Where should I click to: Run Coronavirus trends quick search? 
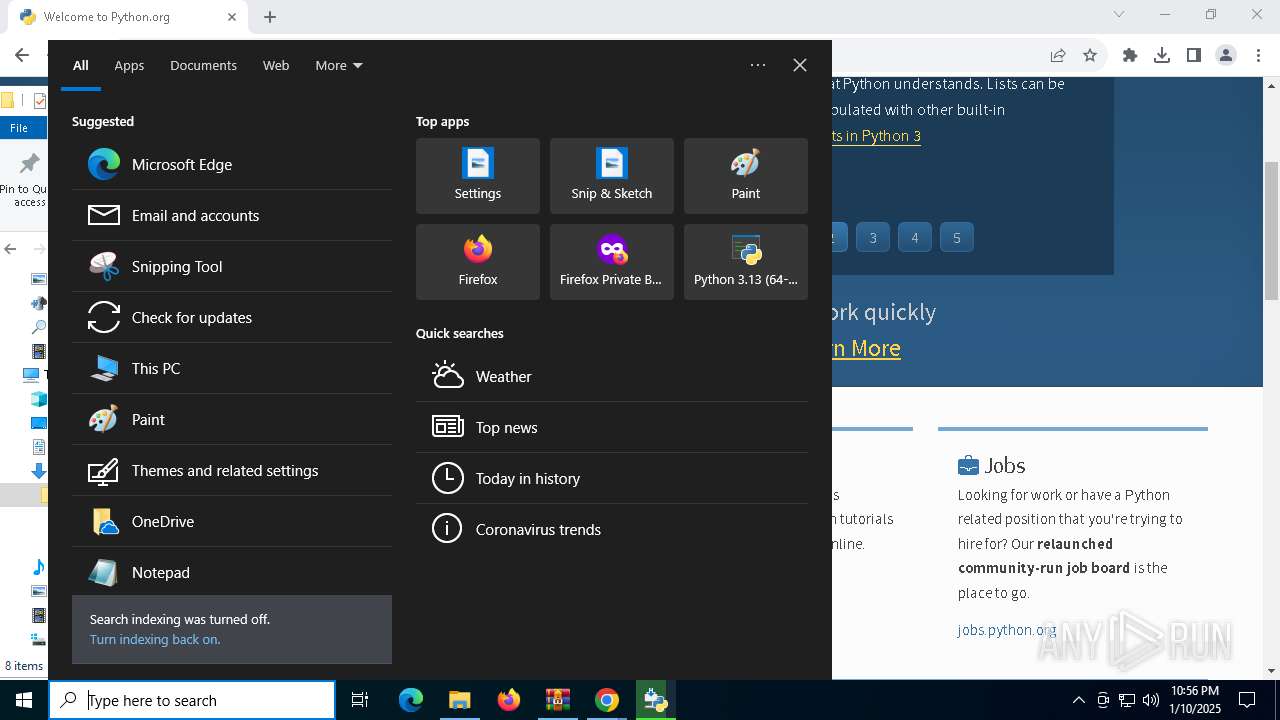[x=612, y=529]
